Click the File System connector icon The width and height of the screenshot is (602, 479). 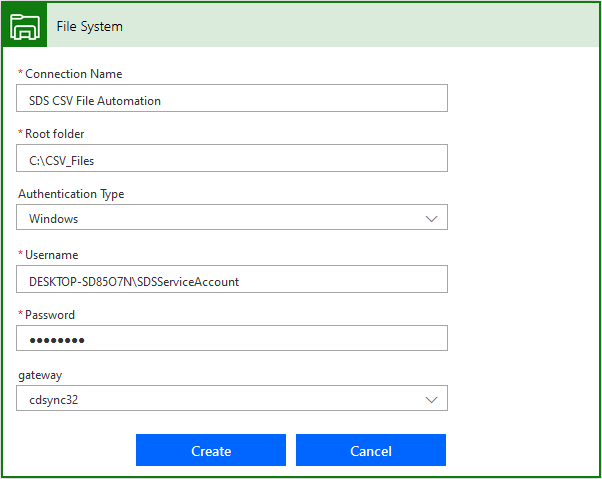(x=25, y=25)
